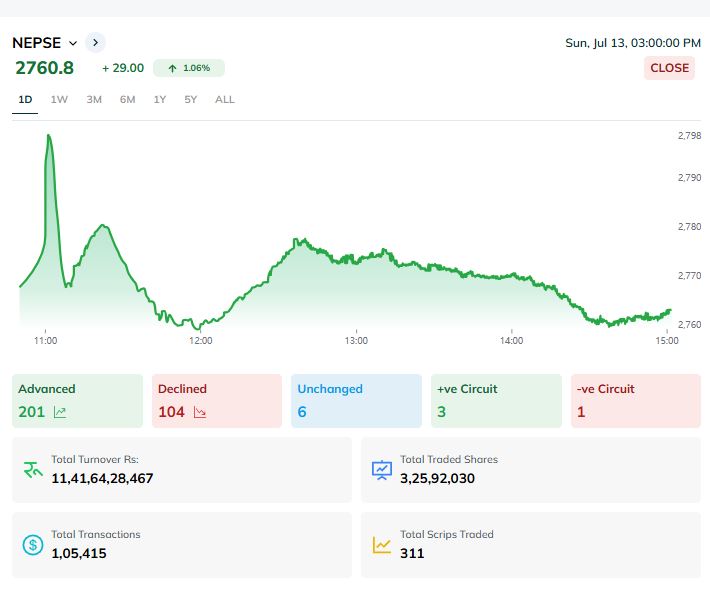Viewport: 710px width, 591px height.
Task: Show the 6M chart range
Action: coord(127,100)
